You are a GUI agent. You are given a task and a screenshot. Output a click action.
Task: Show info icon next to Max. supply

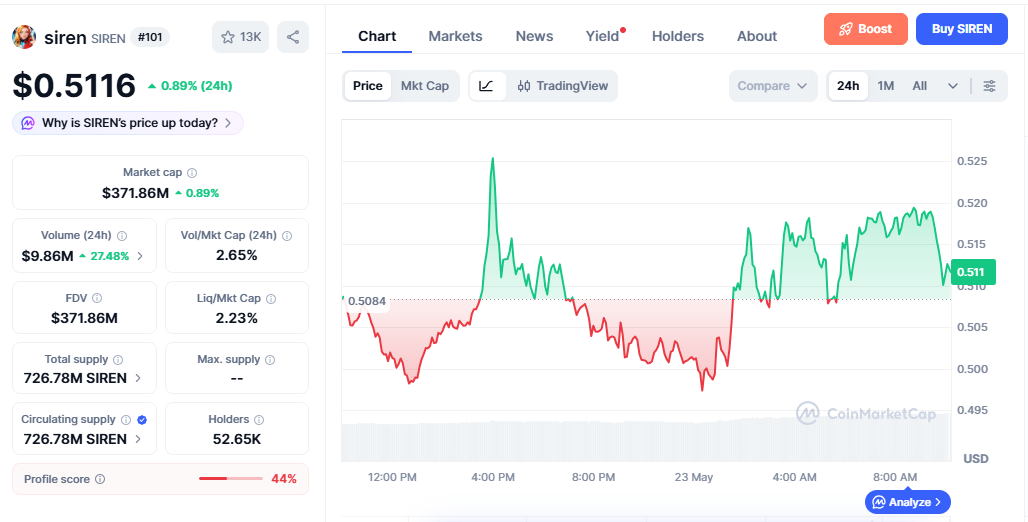coord(270,359)
